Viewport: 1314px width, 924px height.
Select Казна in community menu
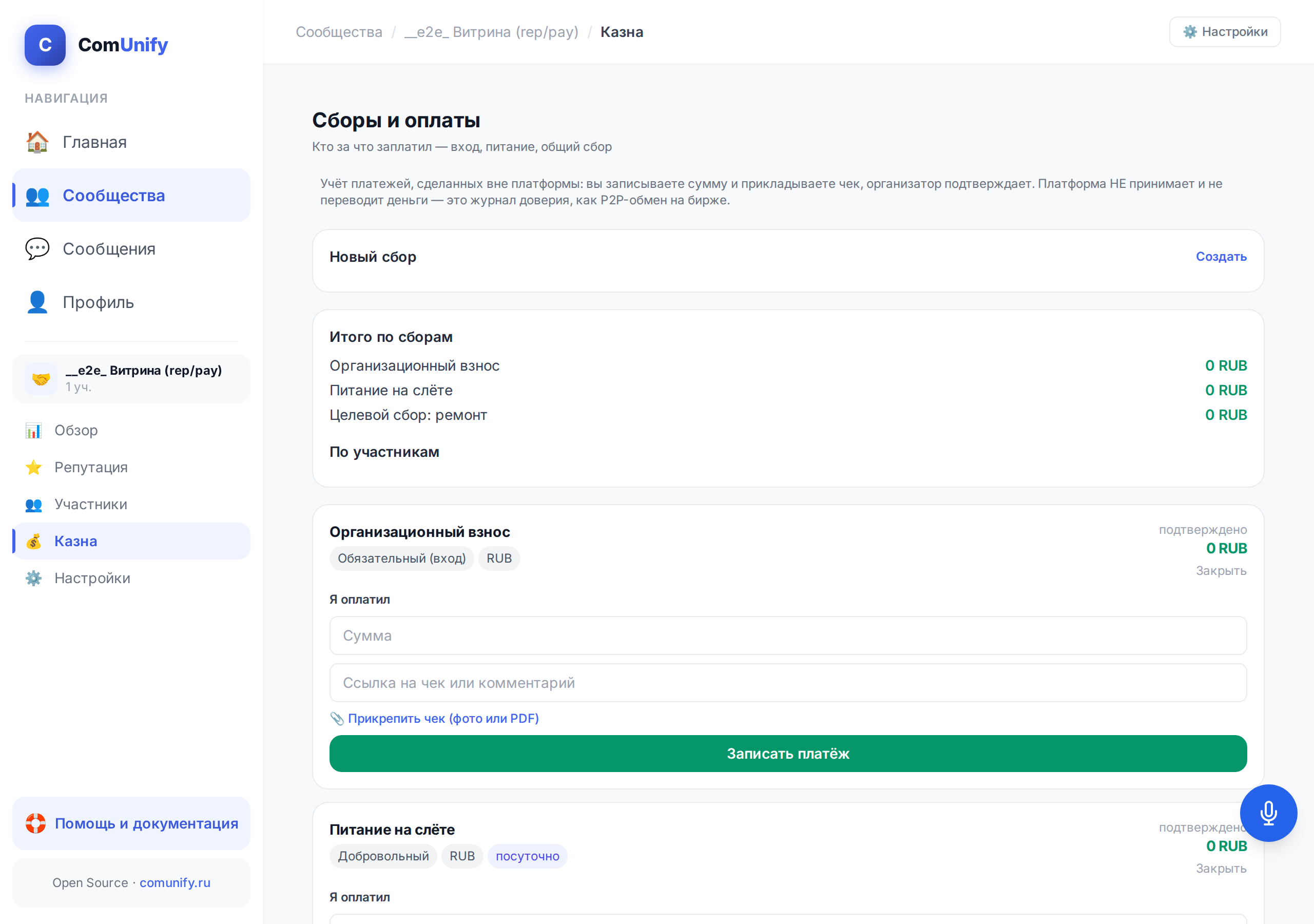tap(131, 541)
